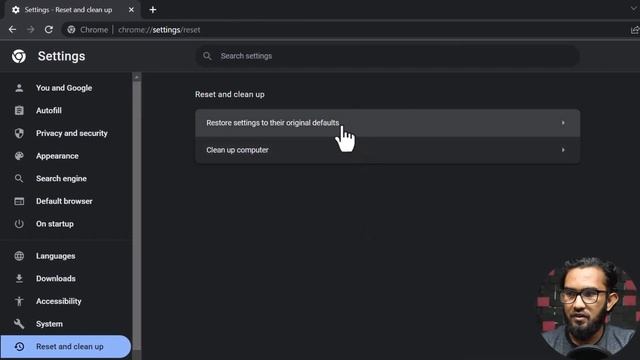Viewport: 640px width, 360px height.
Task: Click the Languages globe icon
Action: pos(19,256)
